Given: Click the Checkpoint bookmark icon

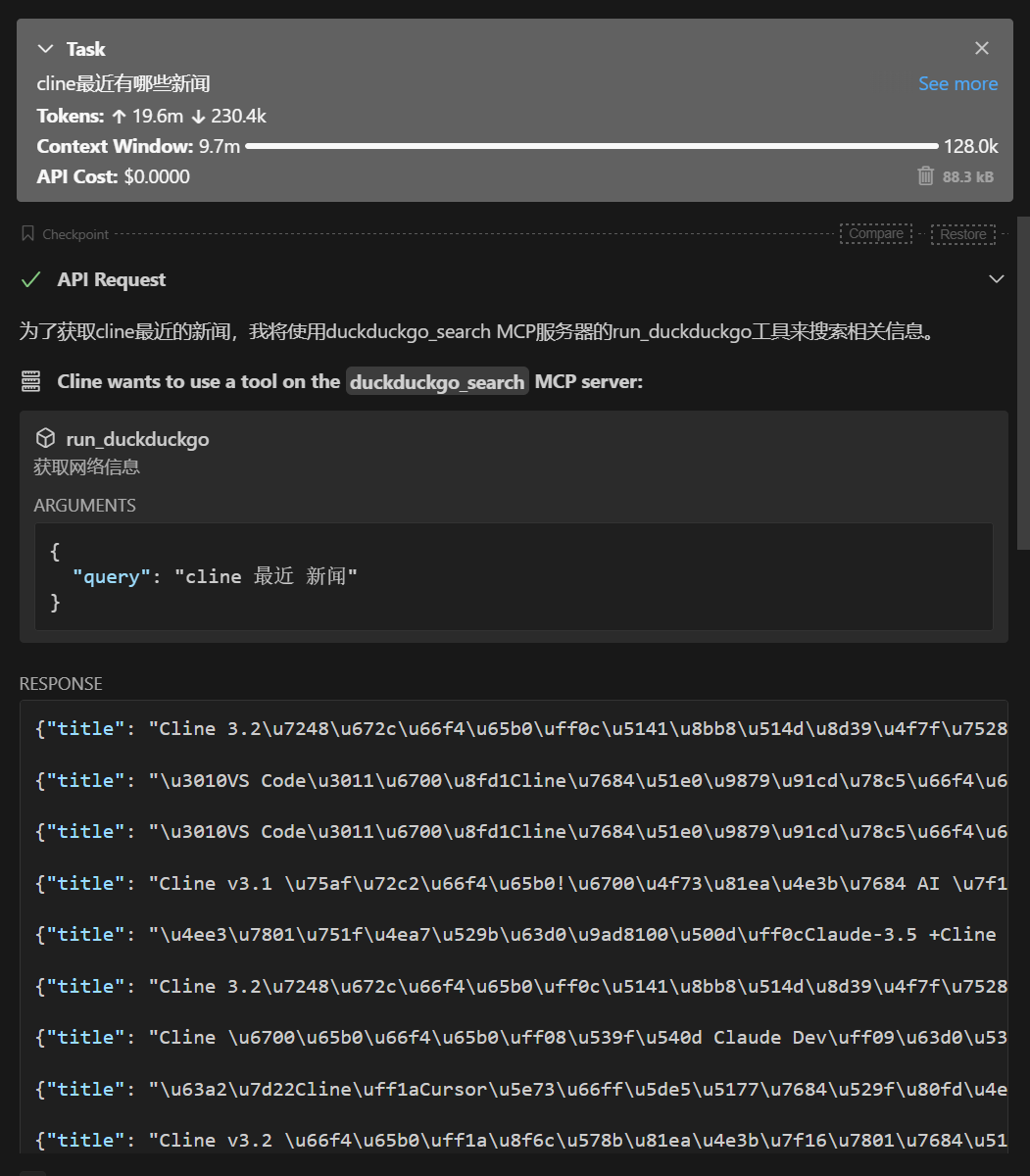Looking at the screenshot, I should click(27, 234).
